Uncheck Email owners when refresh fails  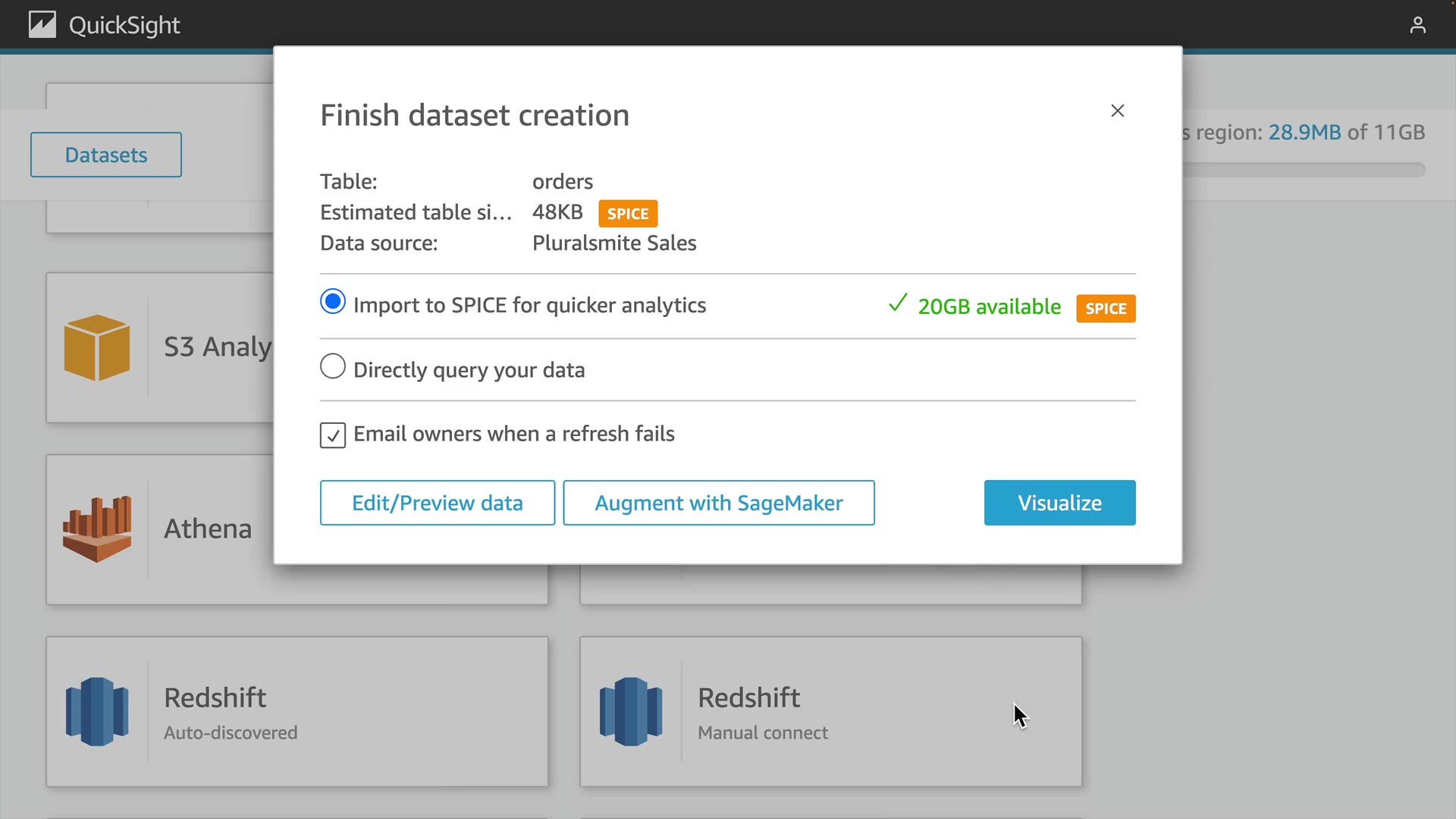point(333,435)
